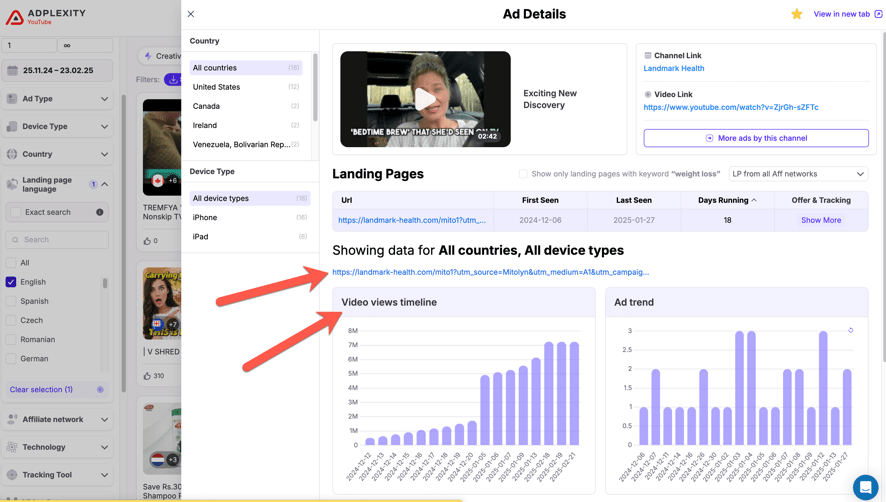The width and height of the screenshot is (886, 502).
Task: Select All device types option
Action: tap(249, 198)
